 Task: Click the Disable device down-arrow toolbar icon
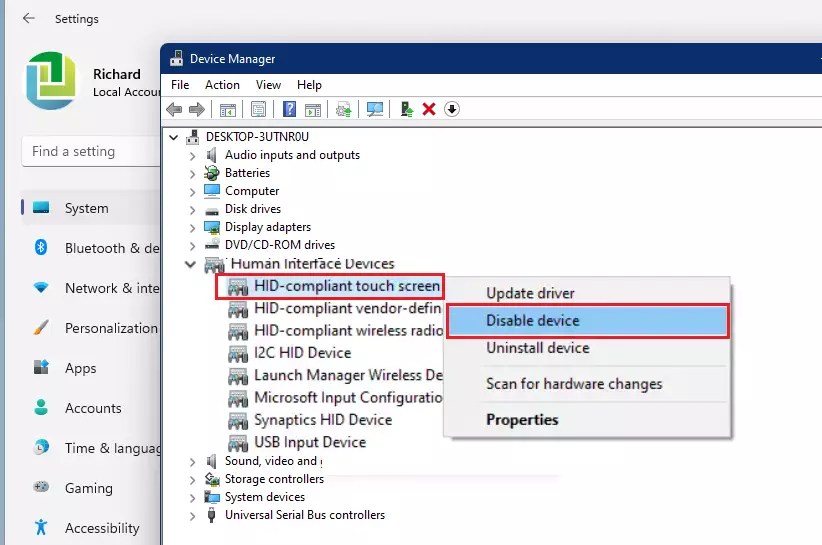452,109
